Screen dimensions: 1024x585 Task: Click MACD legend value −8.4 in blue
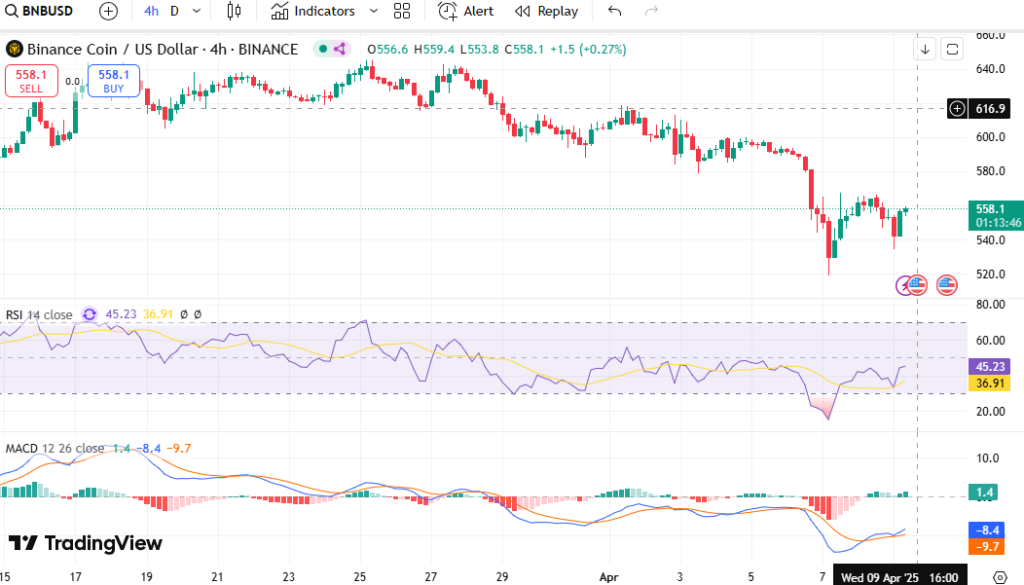point(148,449)
